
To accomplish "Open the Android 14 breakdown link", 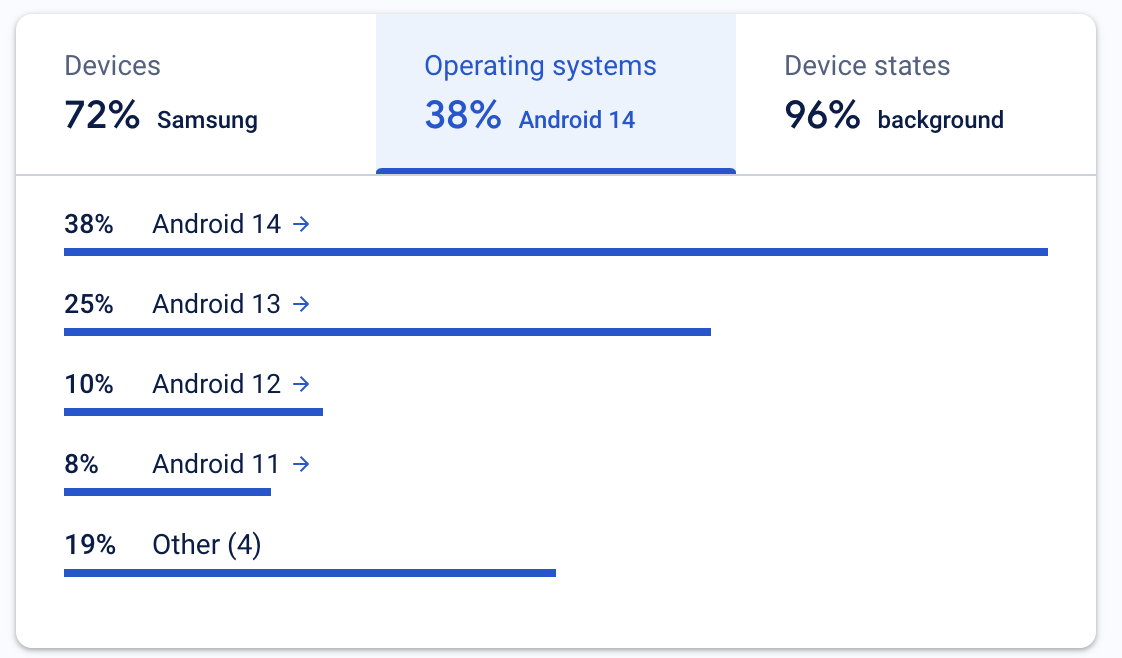I will (216, 225).
